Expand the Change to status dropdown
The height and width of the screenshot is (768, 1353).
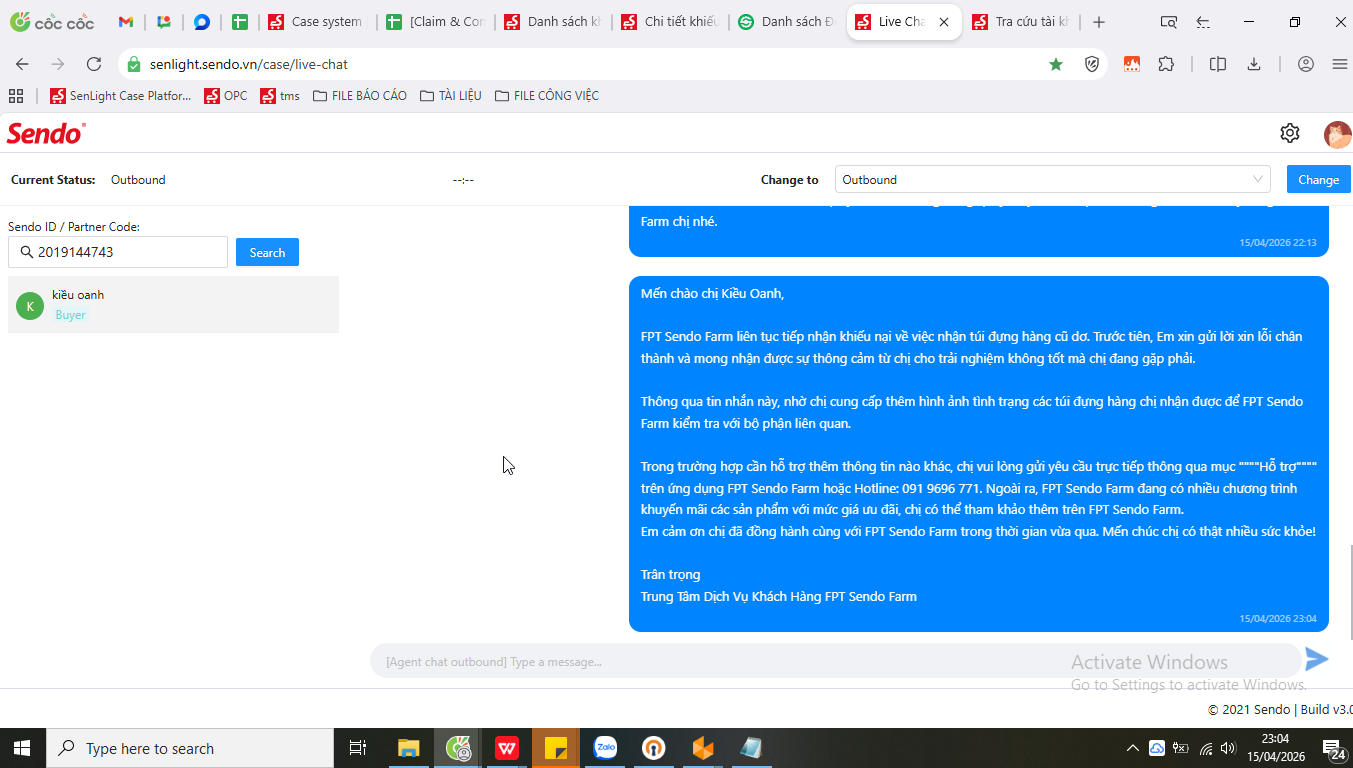click(1053, 180)
